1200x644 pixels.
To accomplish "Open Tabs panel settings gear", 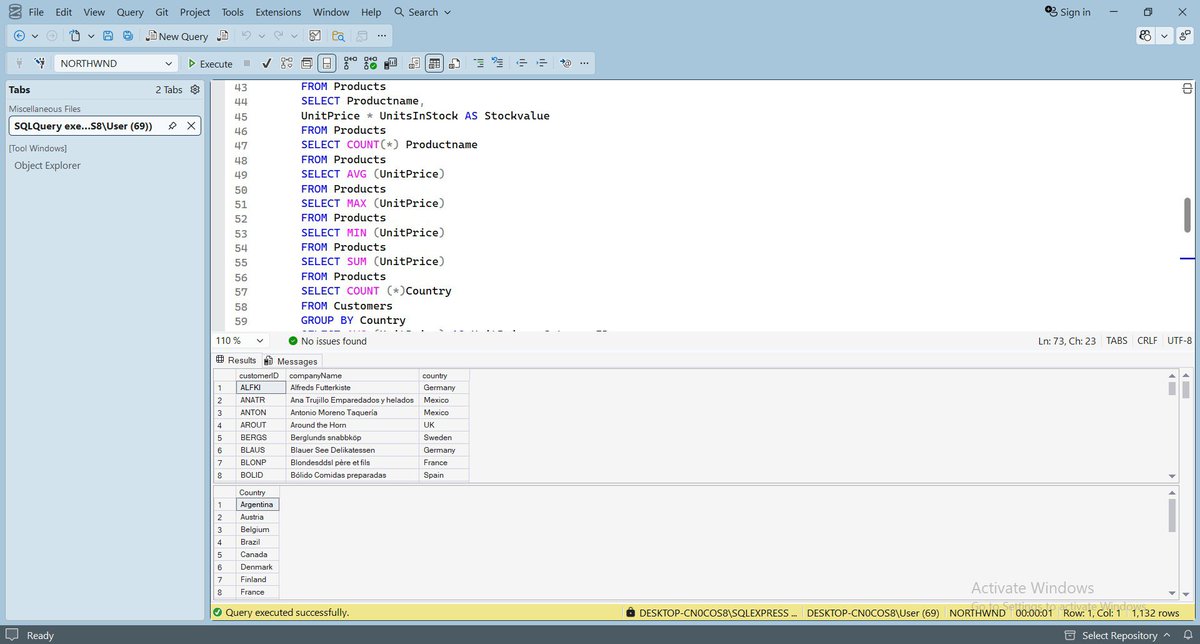I will pyautogui.click(x=195, y=89).
